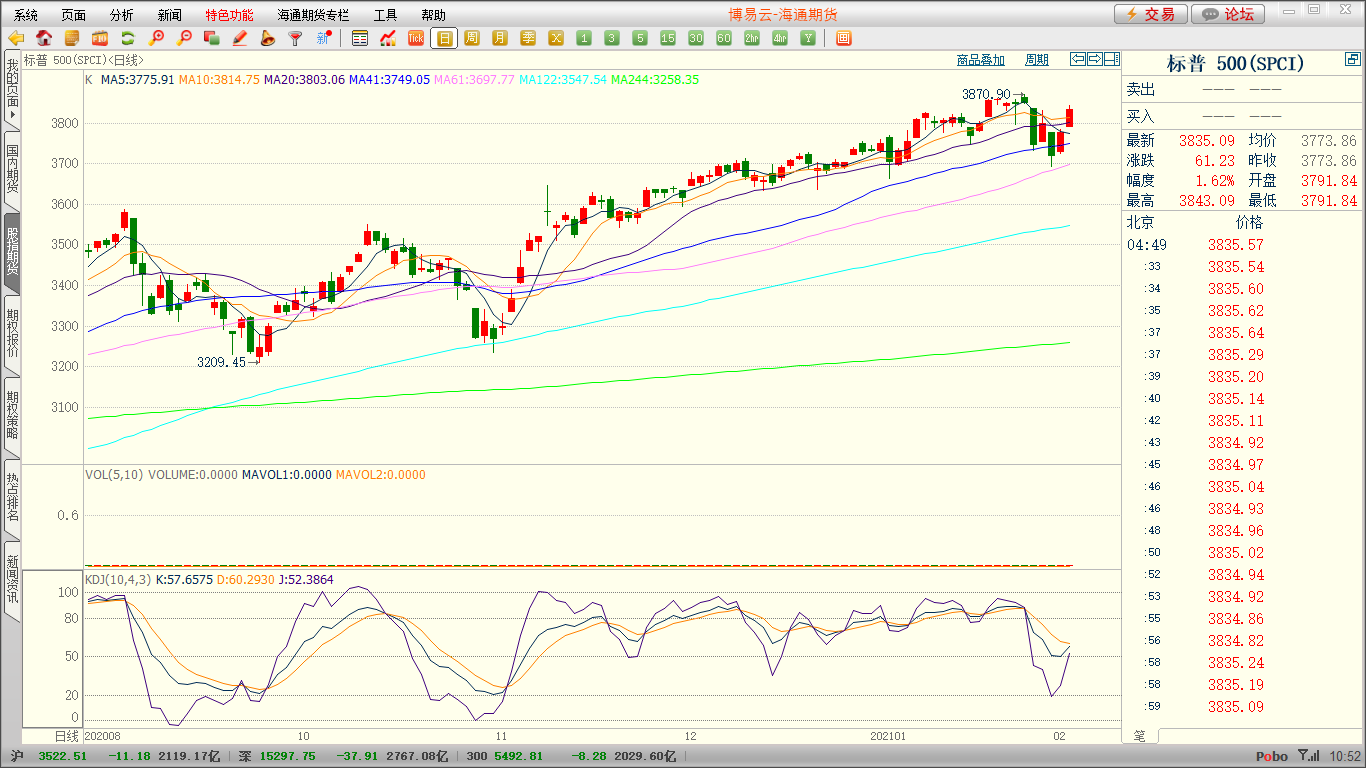1366x768 pixels.
Task: Select the daily 日 period button
Action: (x=444, y=38)
